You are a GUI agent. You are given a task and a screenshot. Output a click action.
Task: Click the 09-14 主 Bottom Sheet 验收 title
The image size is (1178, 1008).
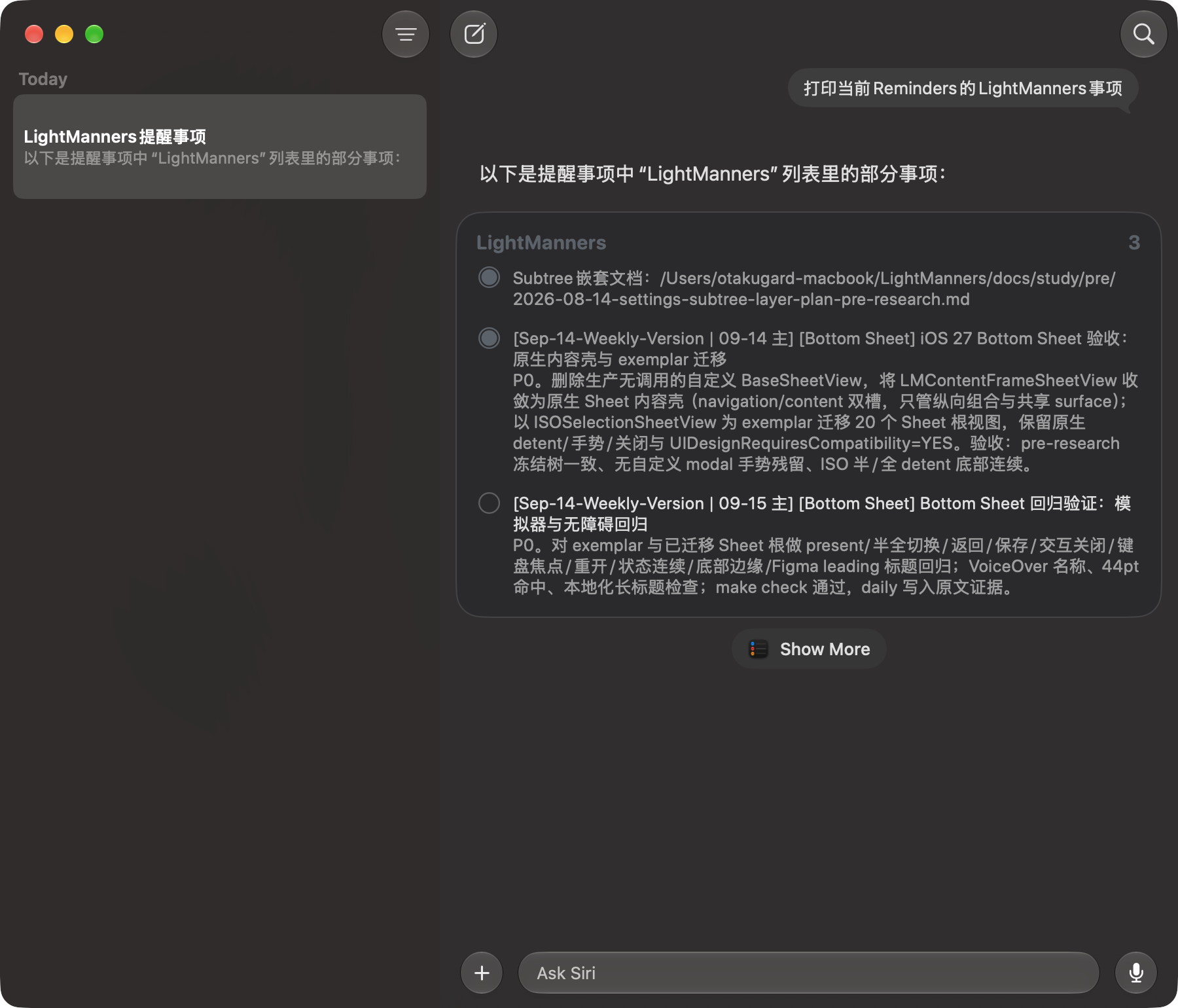pos(821,349)
